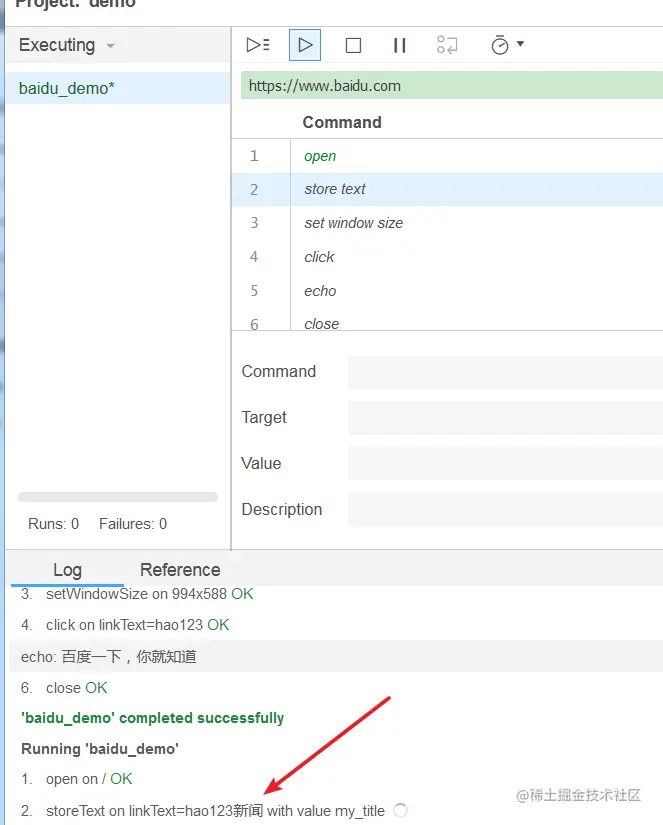Click log entry open on / OK
Screen dimensions: 663x825
[77, 779]
